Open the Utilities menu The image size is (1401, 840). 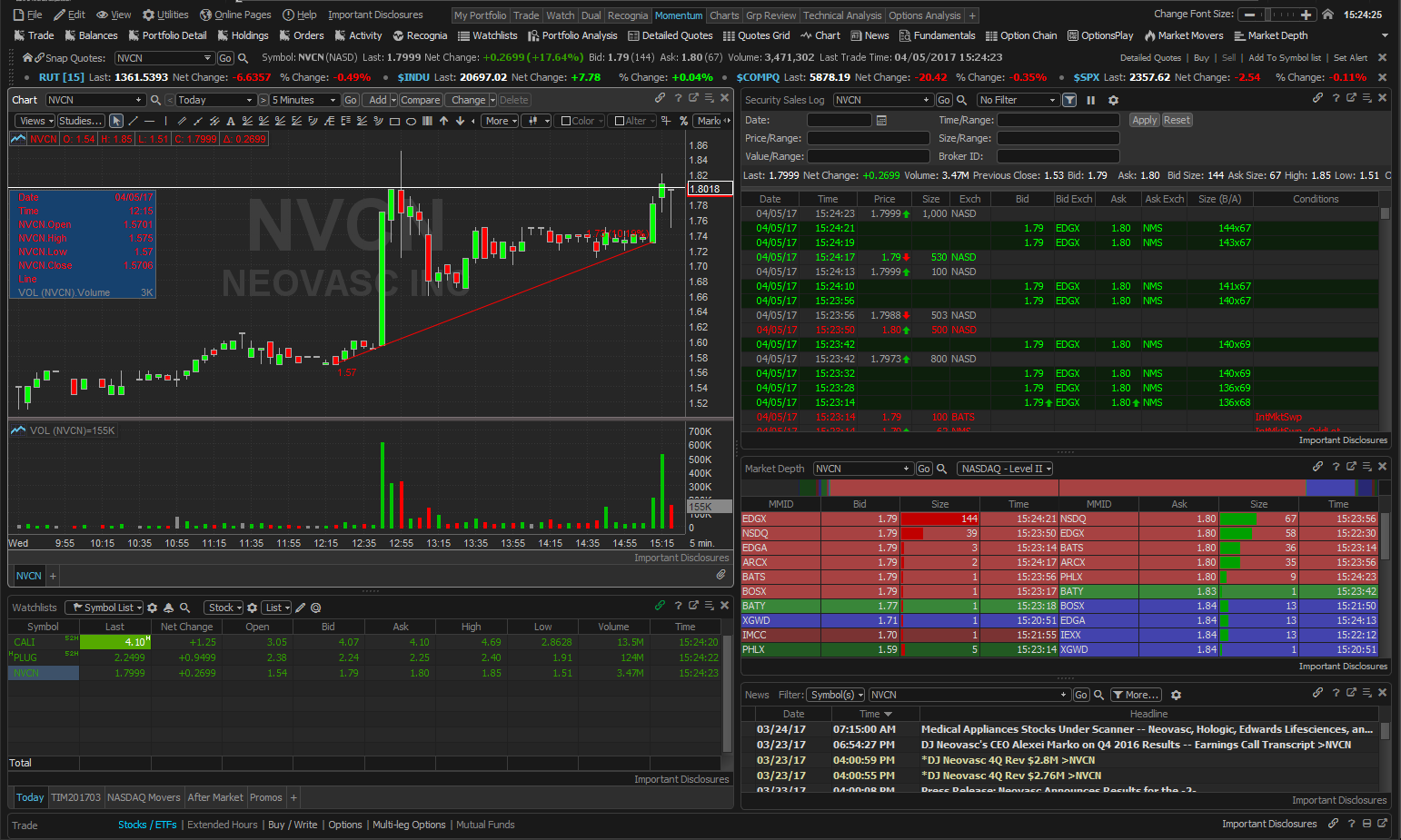click(x=165, y=15)
